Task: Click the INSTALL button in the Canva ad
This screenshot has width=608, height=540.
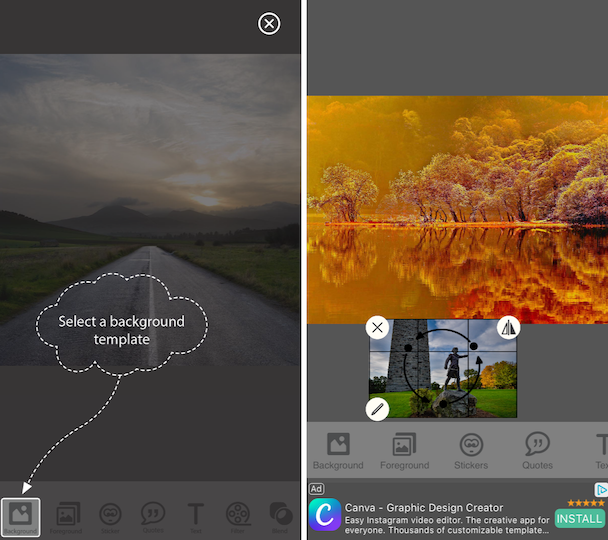Action: coord(579,519)
